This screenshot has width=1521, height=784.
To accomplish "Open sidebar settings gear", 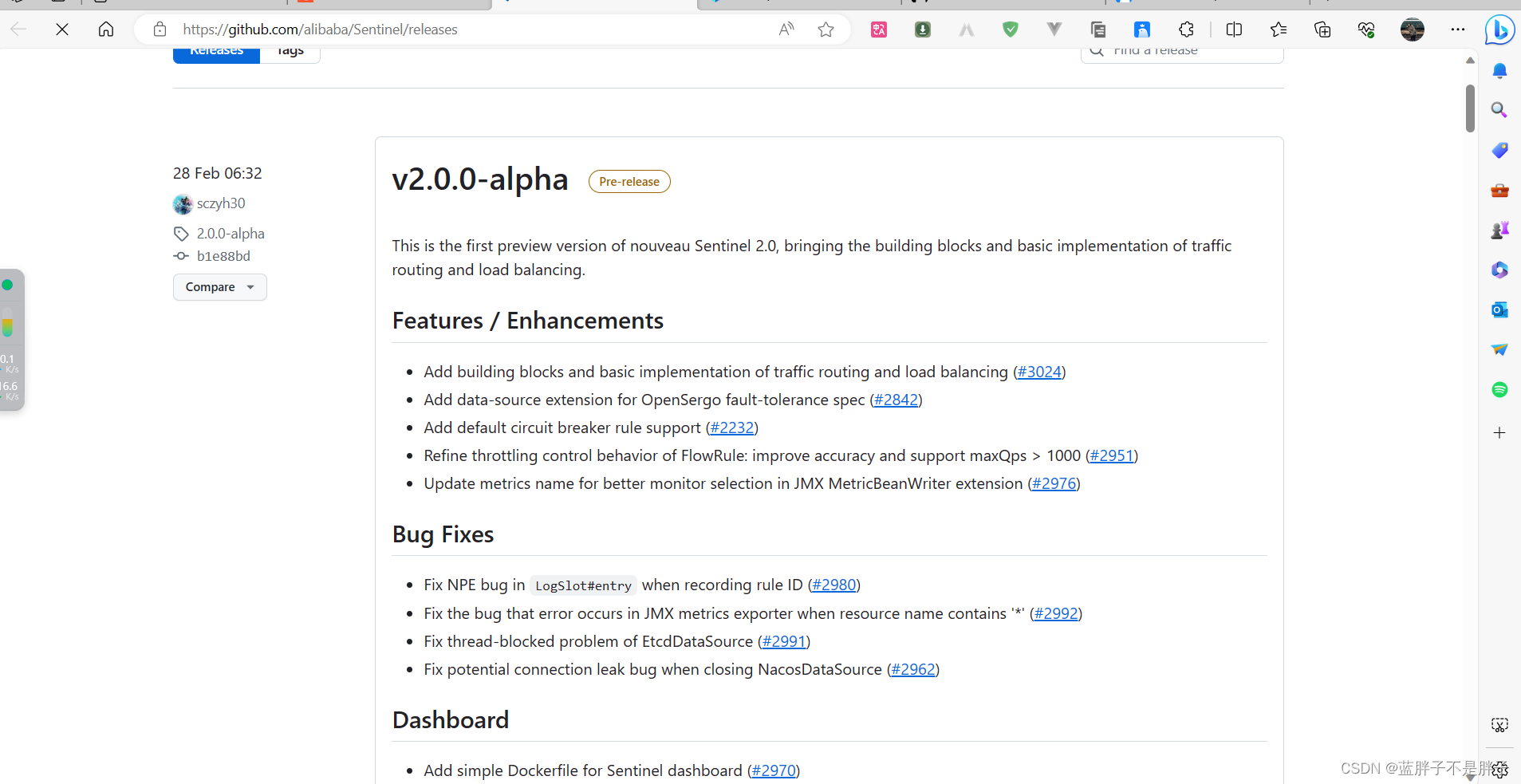I will [x=1499, y=770].
